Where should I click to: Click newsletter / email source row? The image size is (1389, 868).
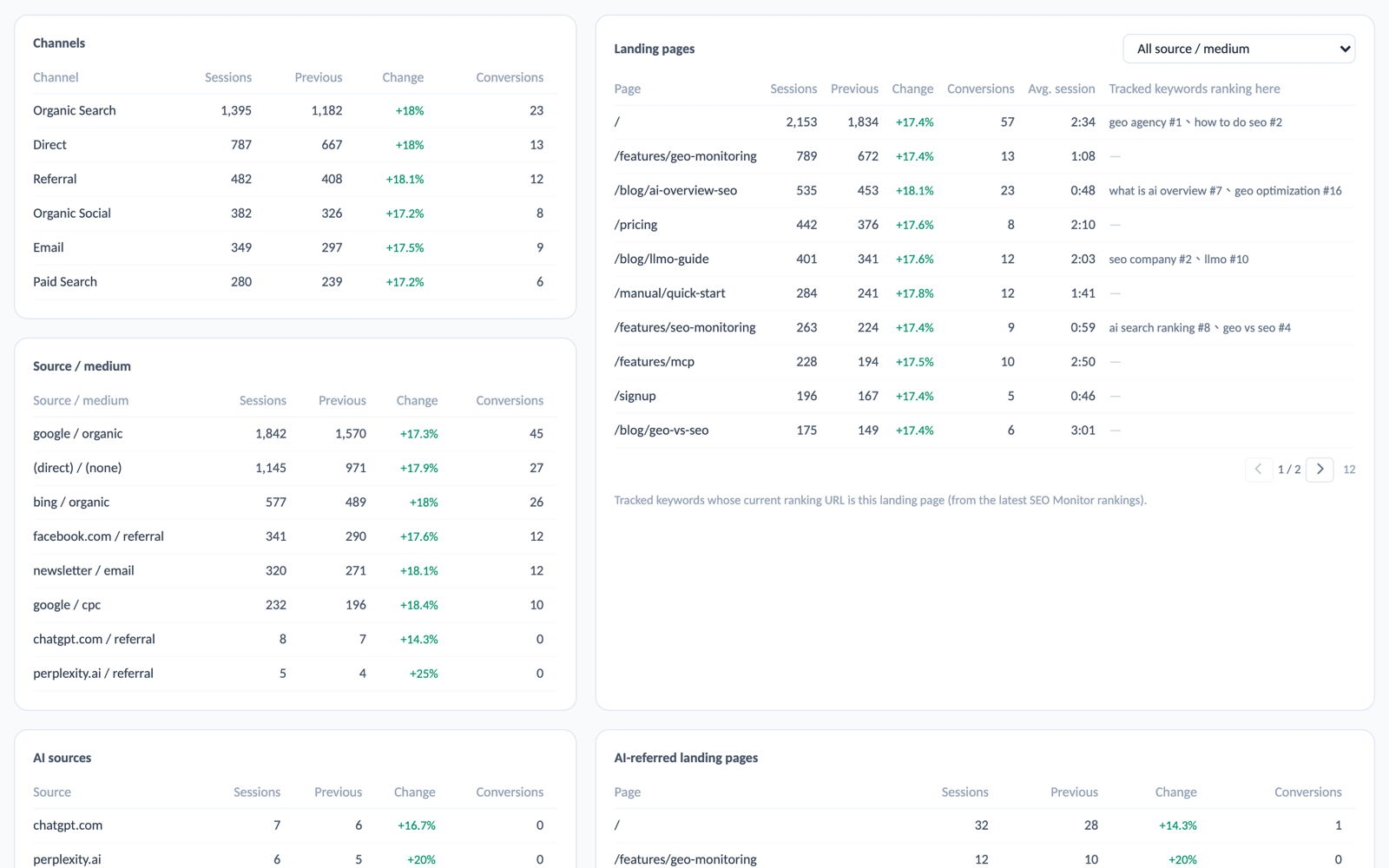295,571
